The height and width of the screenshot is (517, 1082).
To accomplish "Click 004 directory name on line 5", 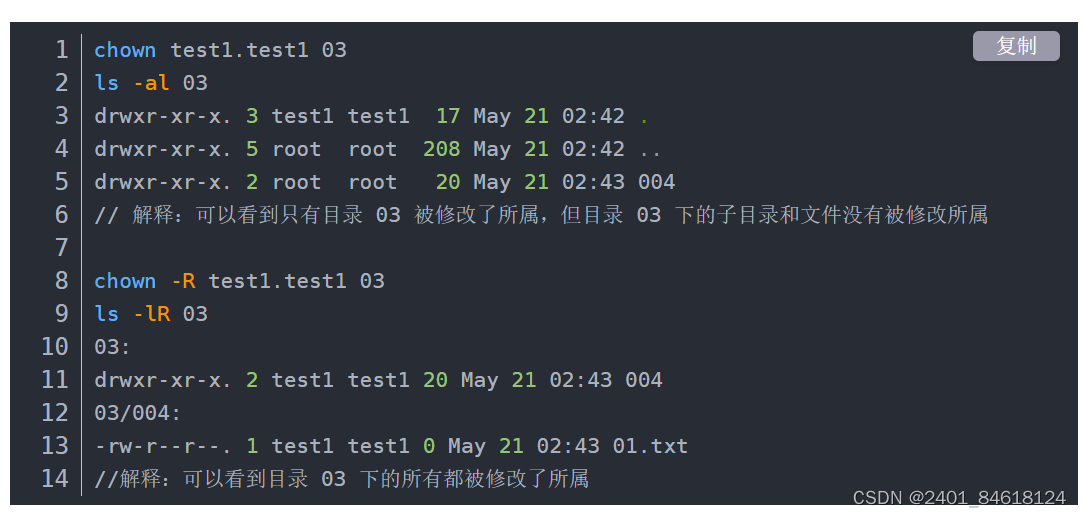I will pyautogui.click(x=656, y=182).
